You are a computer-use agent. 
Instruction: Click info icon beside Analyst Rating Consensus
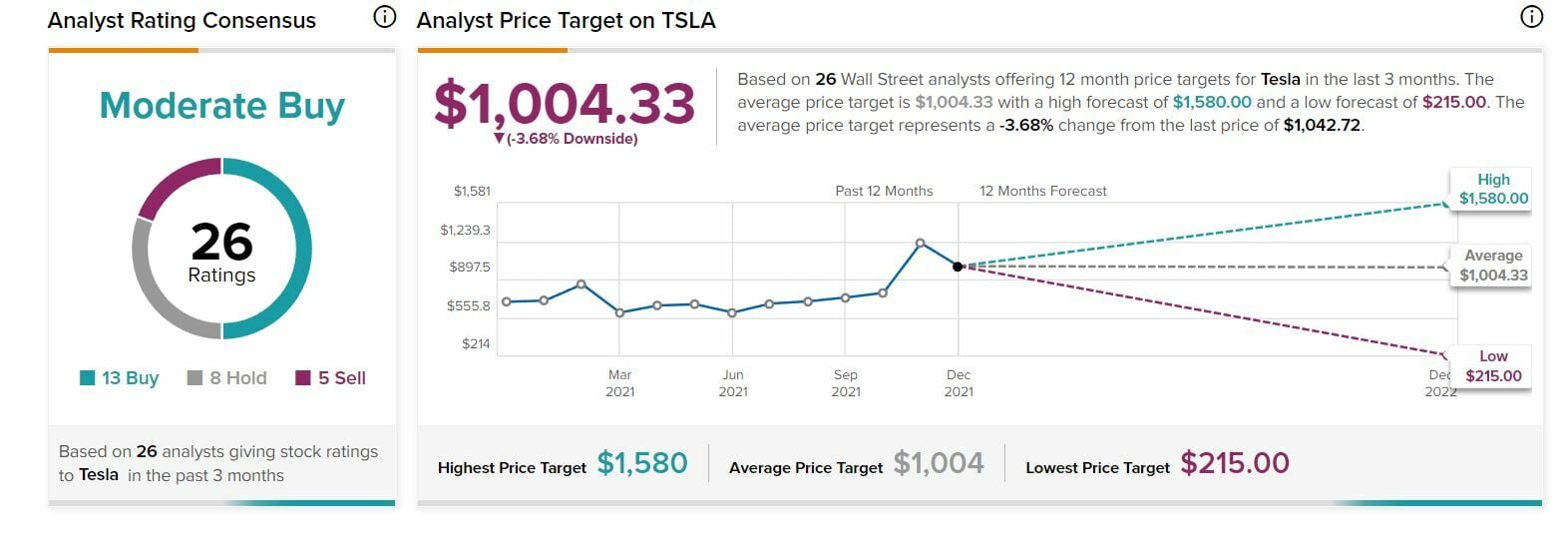click(x=384, y=17)
